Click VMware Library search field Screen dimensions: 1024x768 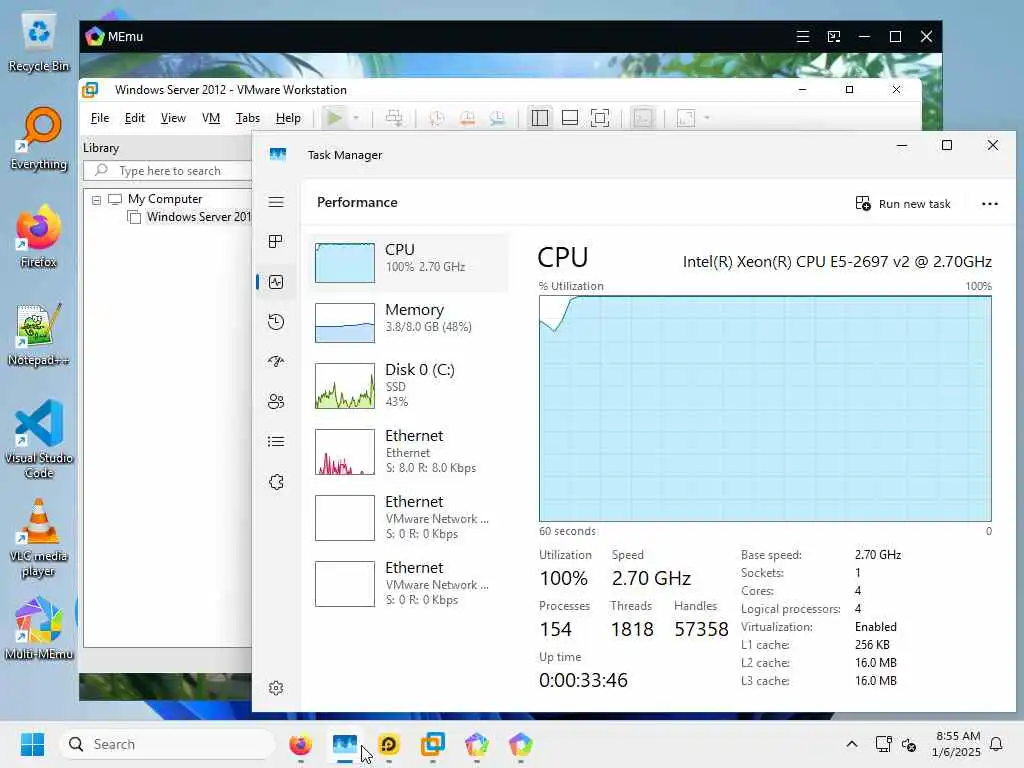pos(168,170)
